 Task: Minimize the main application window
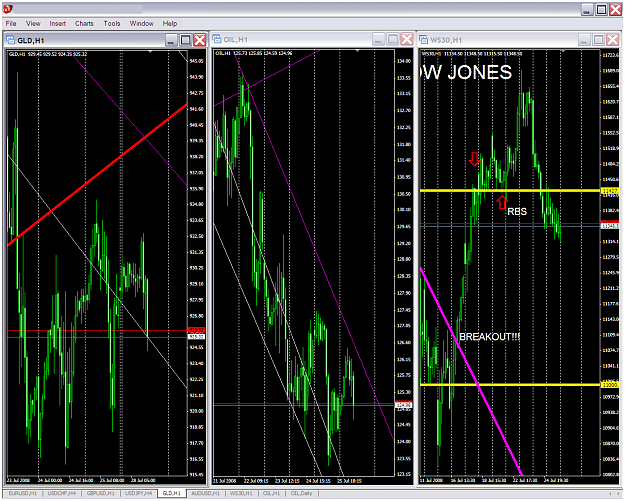click(587, 10)
